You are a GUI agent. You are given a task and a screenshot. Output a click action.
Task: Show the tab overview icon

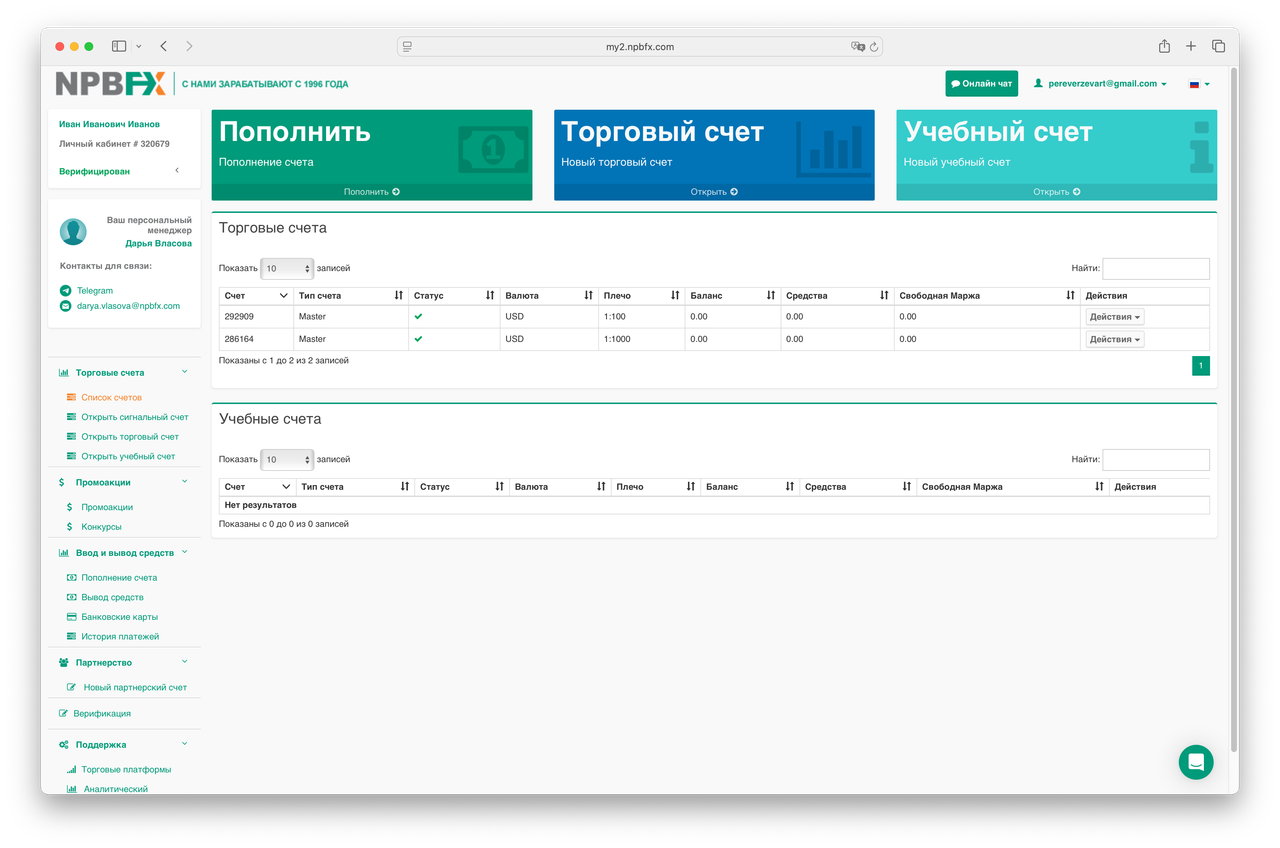pyautogui.click(x=1218, y=46)
